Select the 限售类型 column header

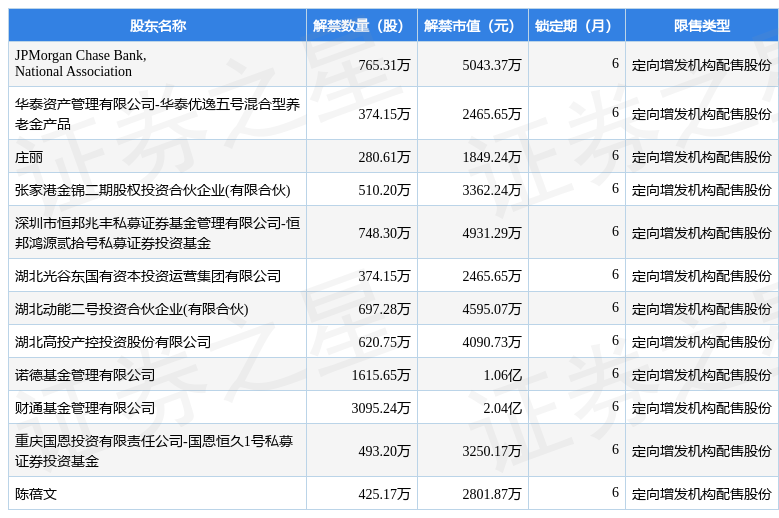coord(701,26)
